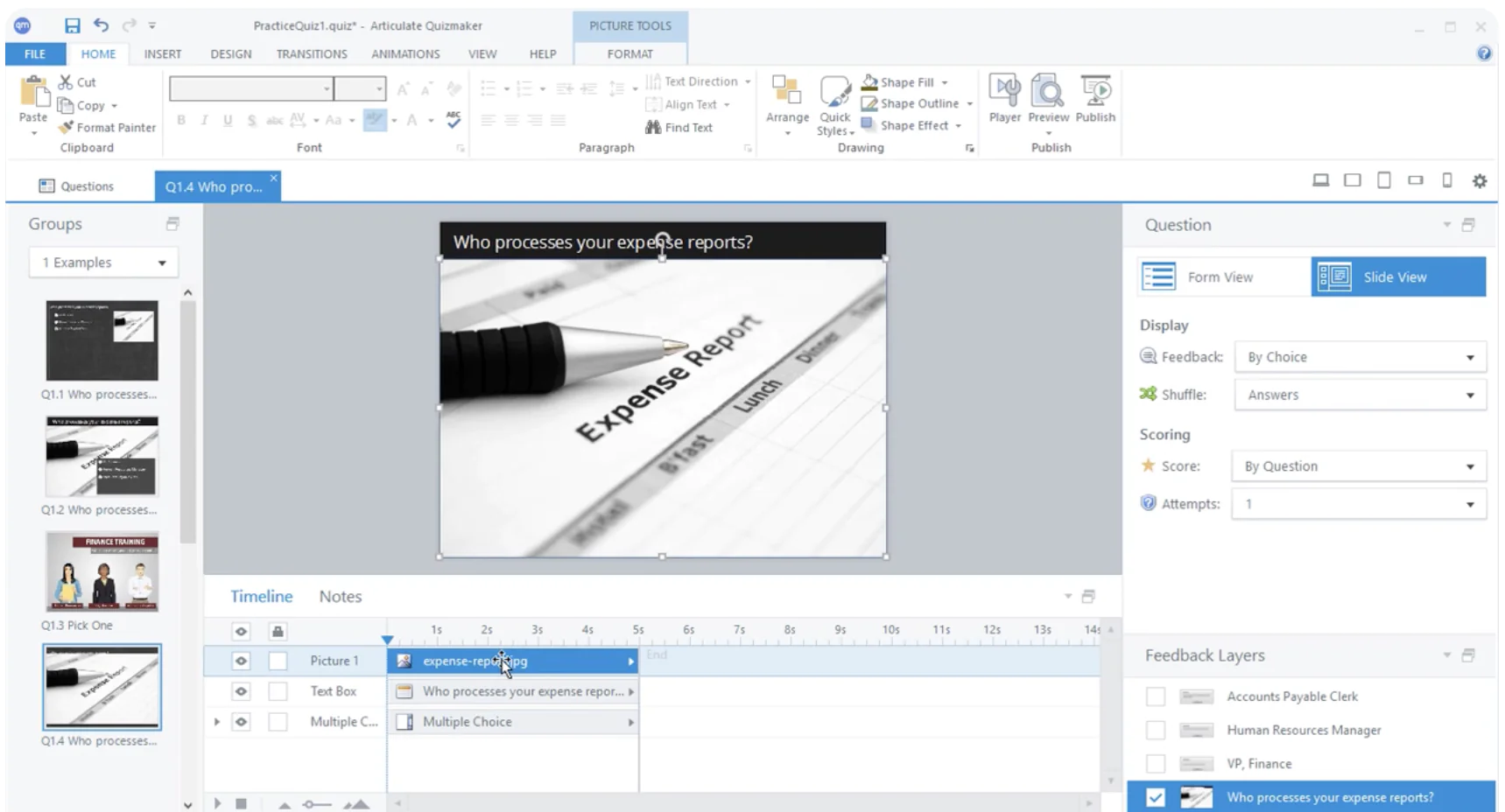Cut the selected object
The width and height of the screenshot is (1505, 812).
point(77,82)
